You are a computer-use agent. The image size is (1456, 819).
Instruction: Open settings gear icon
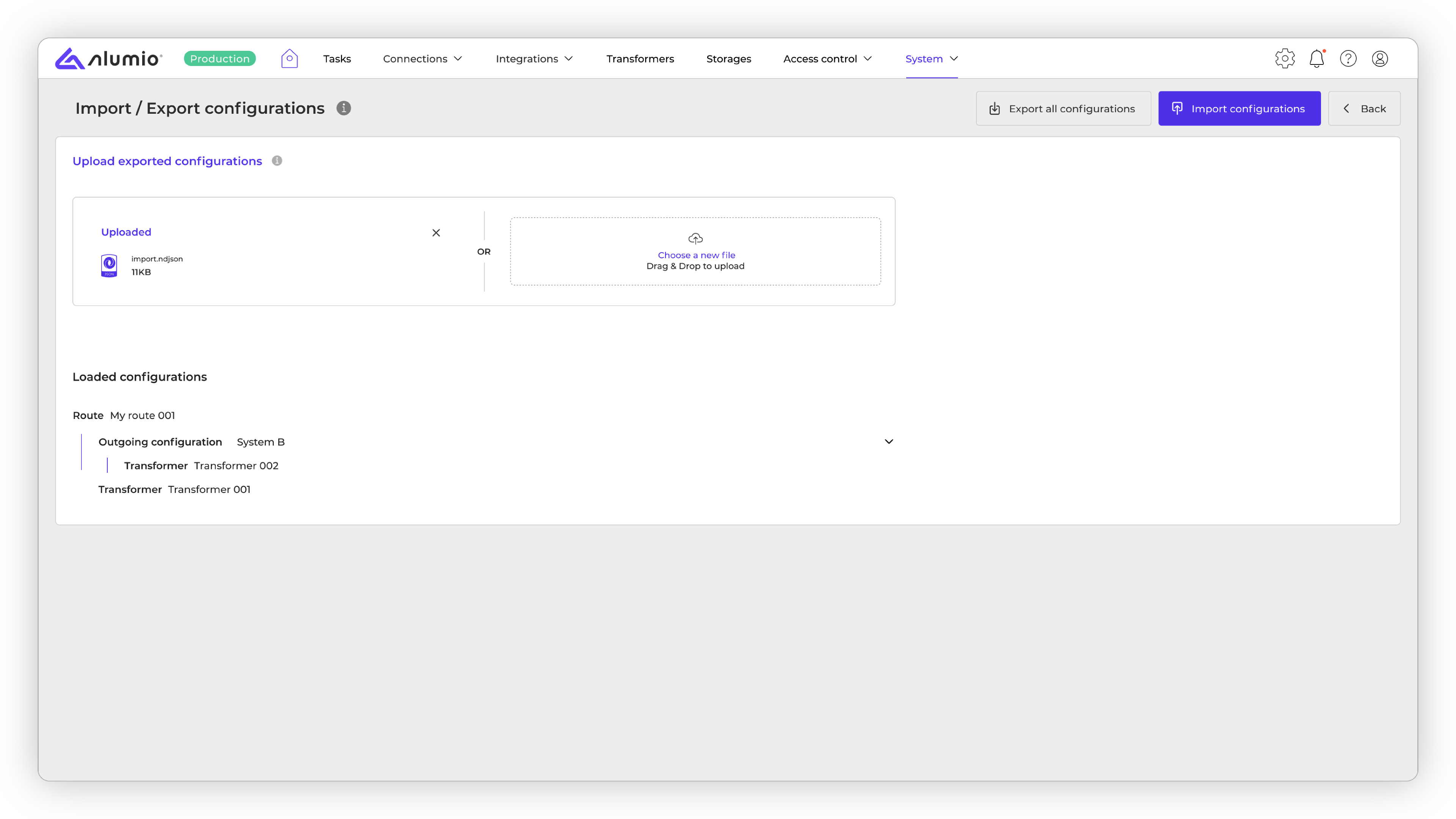[x=1285, y=58]
